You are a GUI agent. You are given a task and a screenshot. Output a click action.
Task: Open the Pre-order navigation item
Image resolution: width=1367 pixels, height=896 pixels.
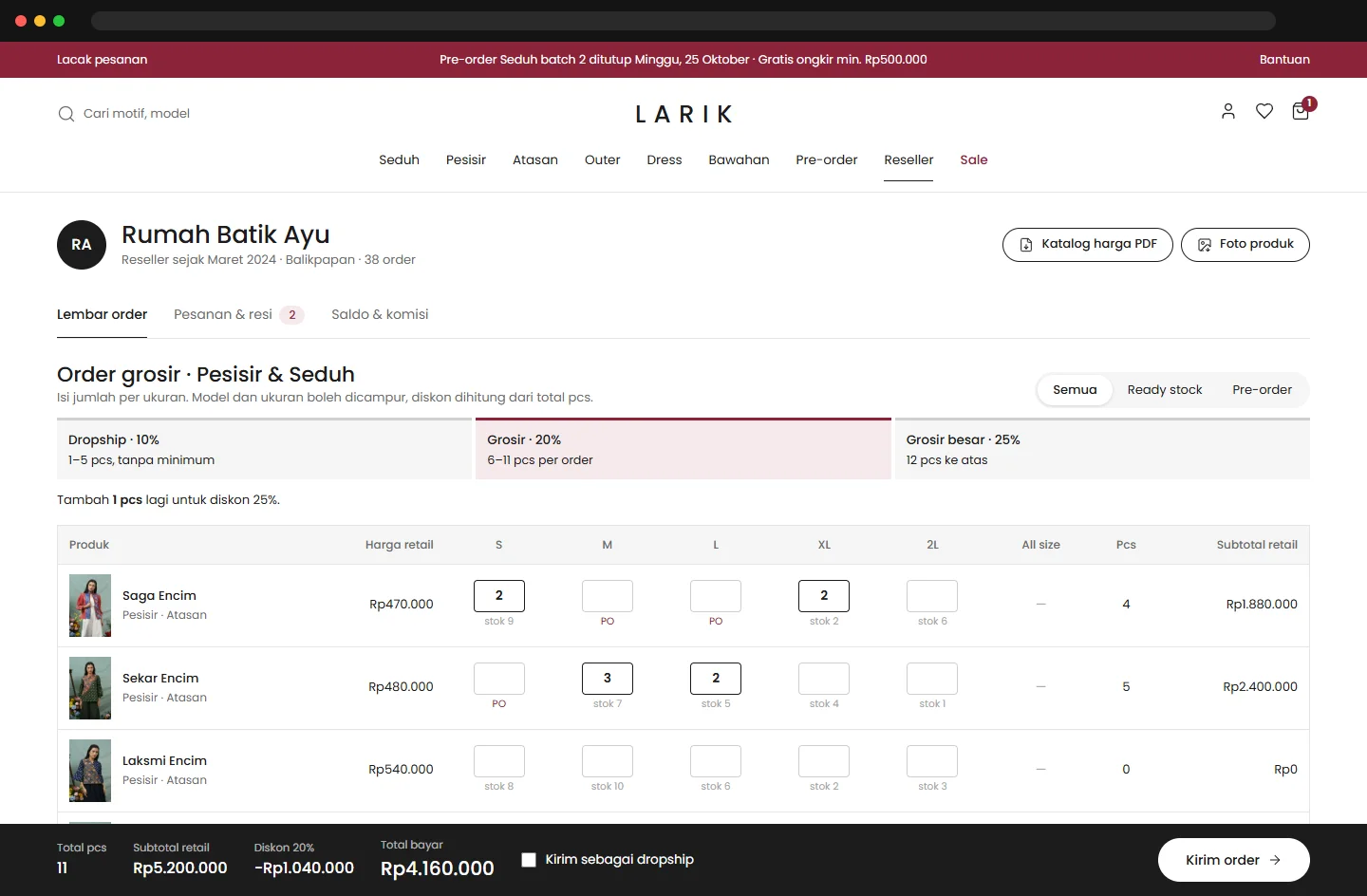827,159
